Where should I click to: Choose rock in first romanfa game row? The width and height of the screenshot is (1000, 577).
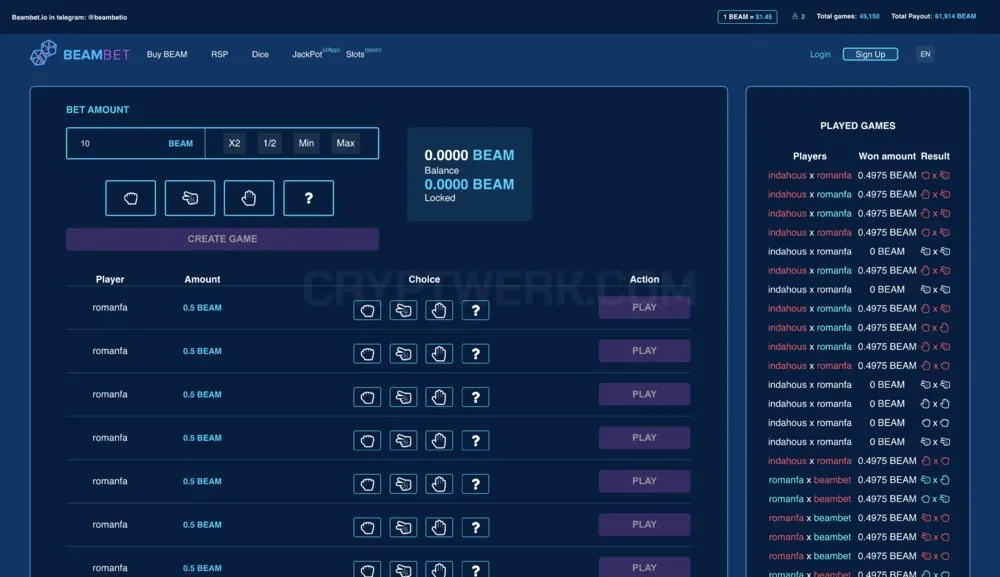367,310
